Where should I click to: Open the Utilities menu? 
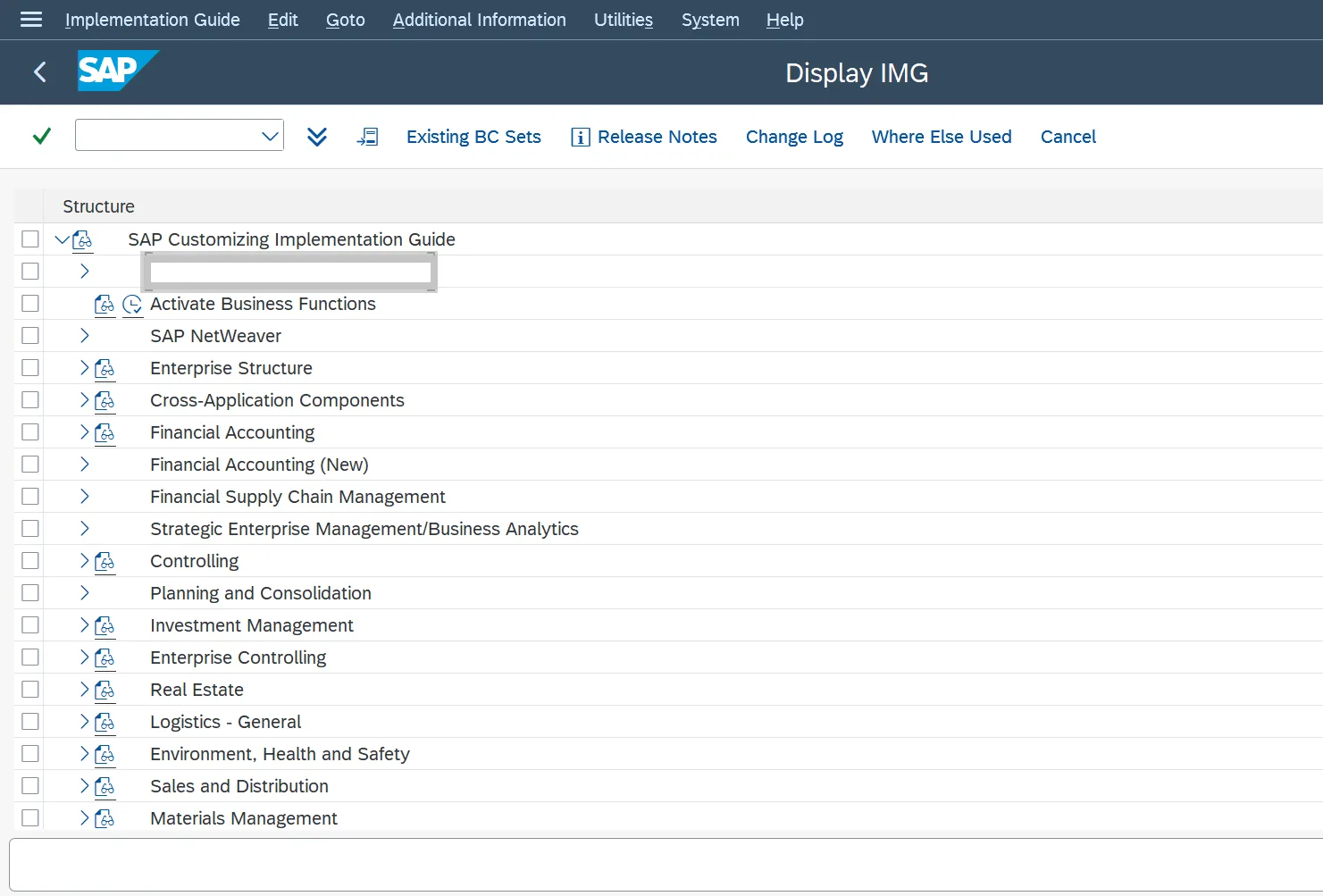623,20
